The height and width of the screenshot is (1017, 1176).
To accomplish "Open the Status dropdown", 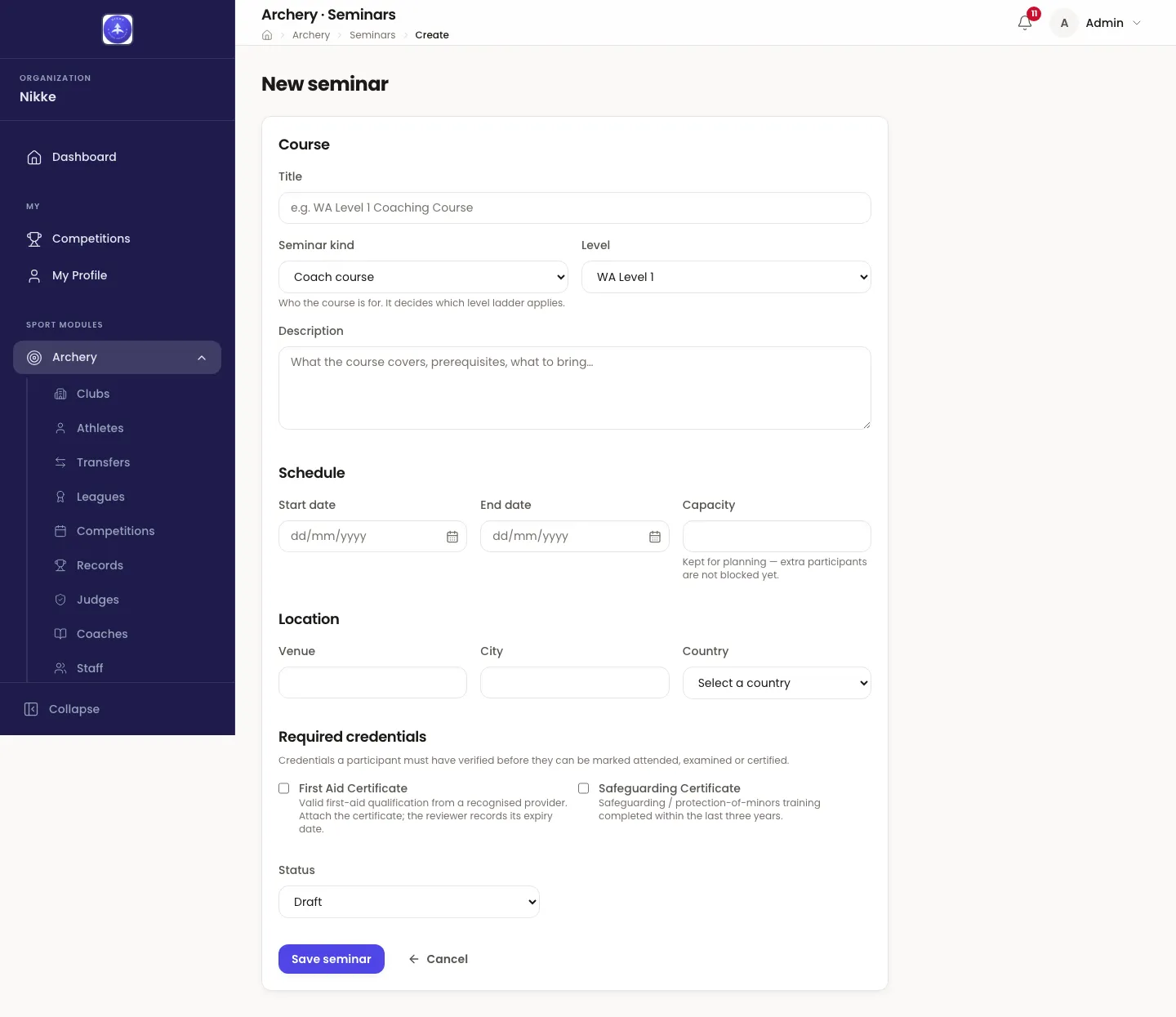I will (x=409, y=902).
